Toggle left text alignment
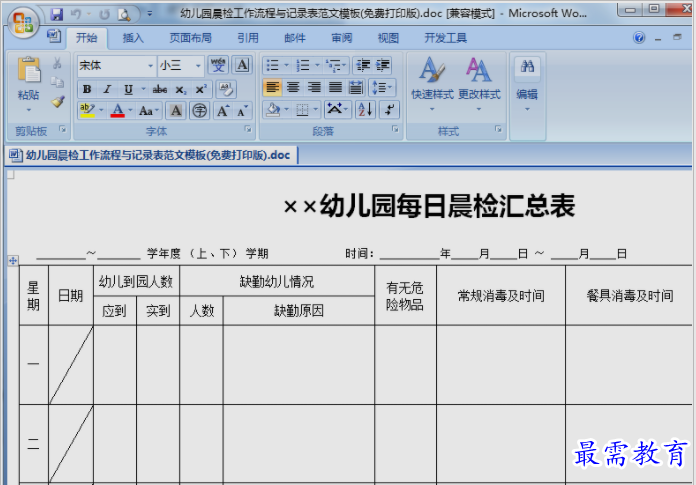Image resolution: width=696 pixels, height=485 pixels. point(273,88)
